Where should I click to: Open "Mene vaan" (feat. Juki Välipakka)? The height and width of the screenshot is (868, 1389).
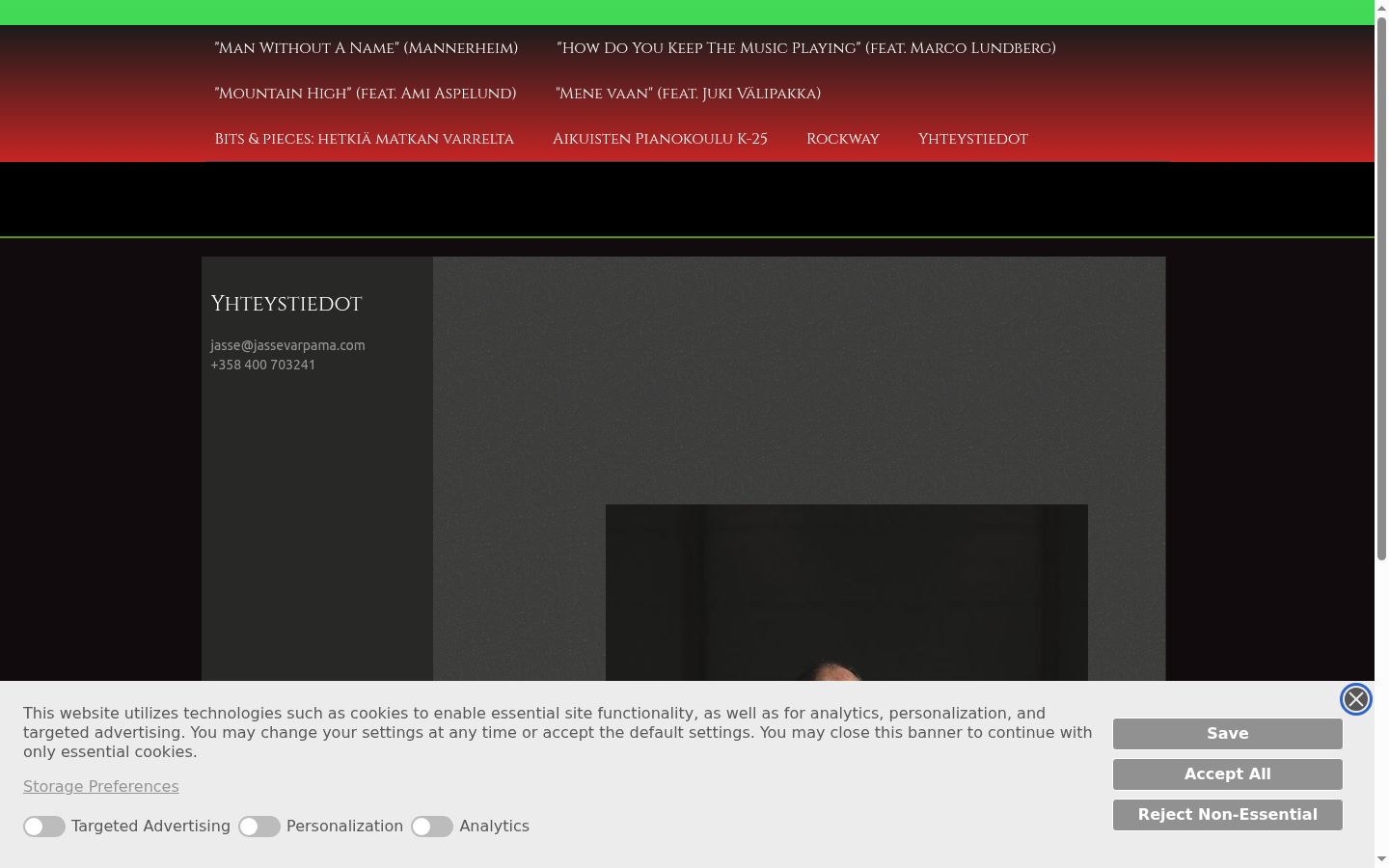point(688,94)
